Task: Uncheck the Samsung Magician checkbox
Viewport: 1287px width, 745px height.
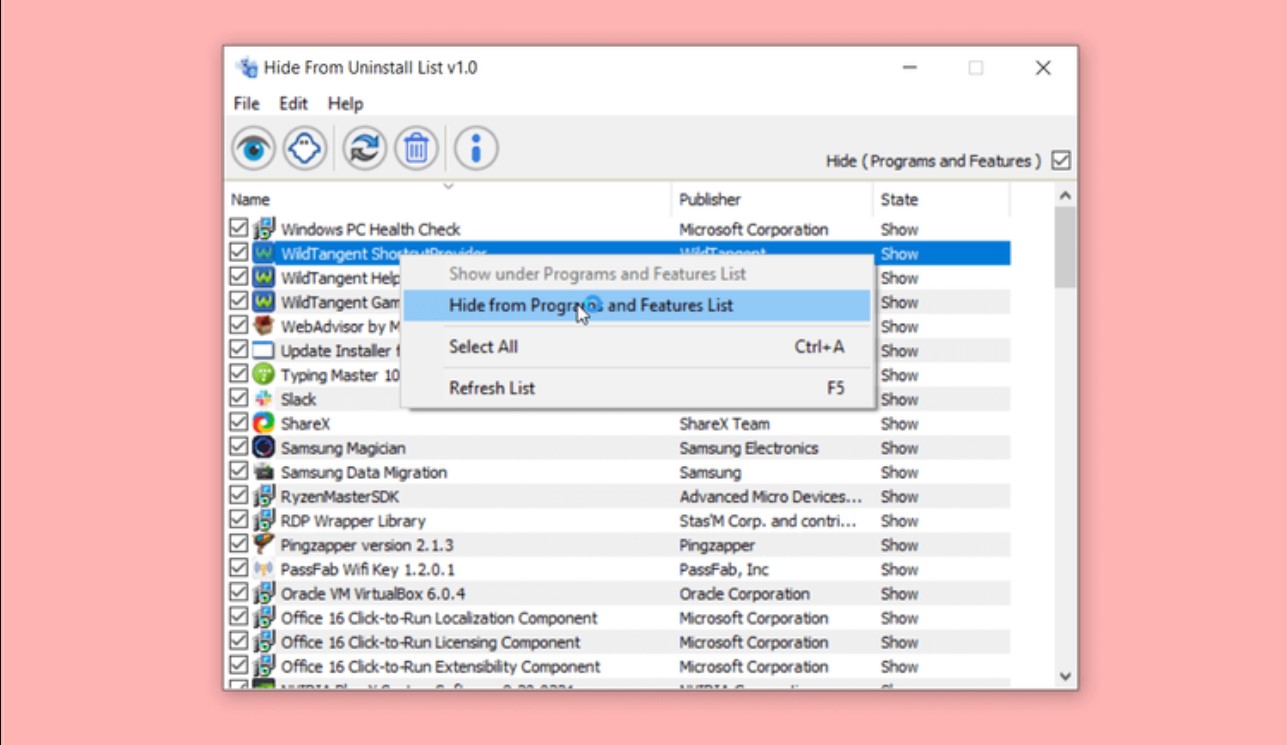Action: coord(238,447)
